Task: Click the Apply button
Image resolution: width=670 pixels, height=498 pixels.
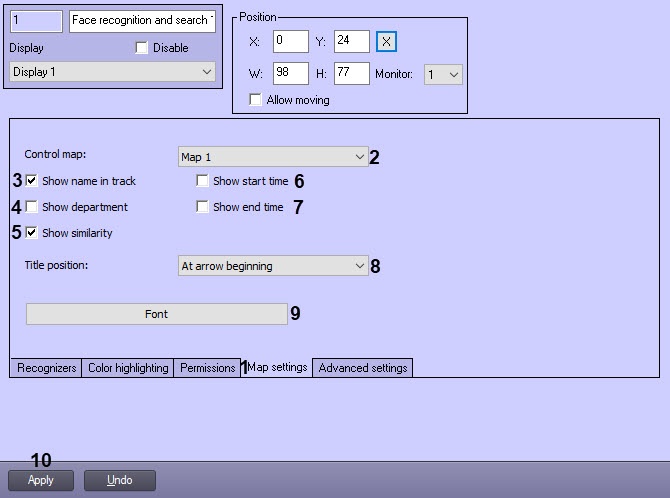Action: click(x=41, y=480)
